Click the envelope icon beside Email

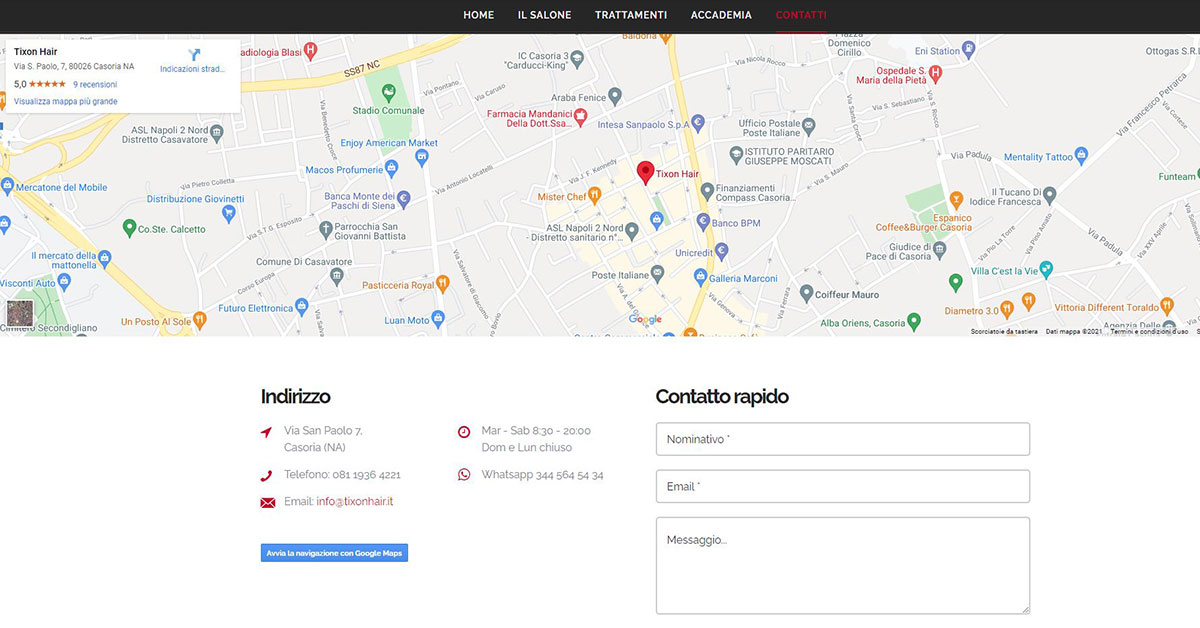pos(267,502)
